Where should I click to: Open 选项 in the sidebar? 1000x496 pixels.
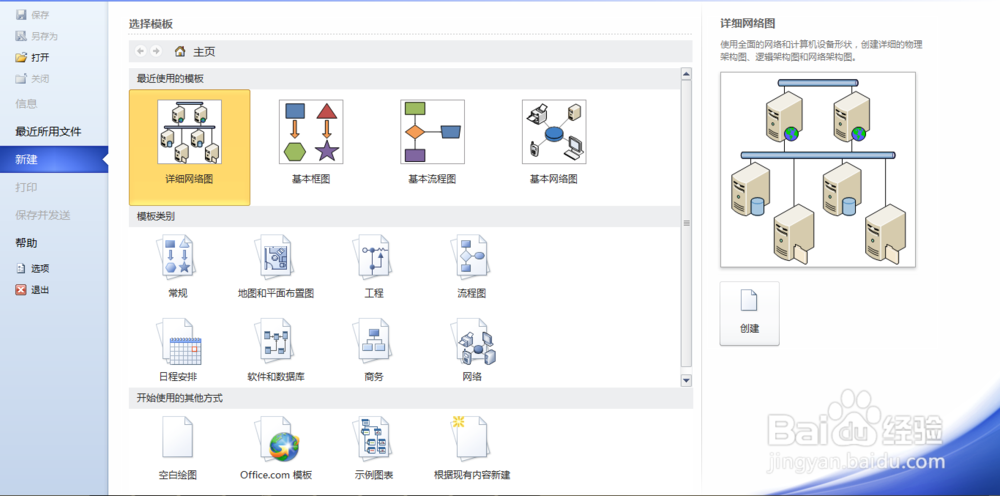[33, 268]
